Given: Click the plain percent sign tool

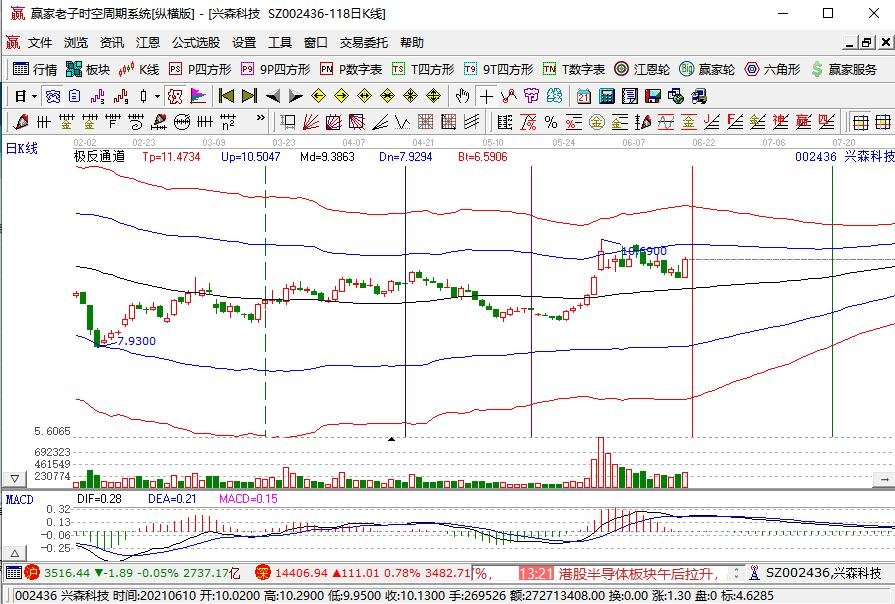Looking at the screenshot, I should [551, 122].
